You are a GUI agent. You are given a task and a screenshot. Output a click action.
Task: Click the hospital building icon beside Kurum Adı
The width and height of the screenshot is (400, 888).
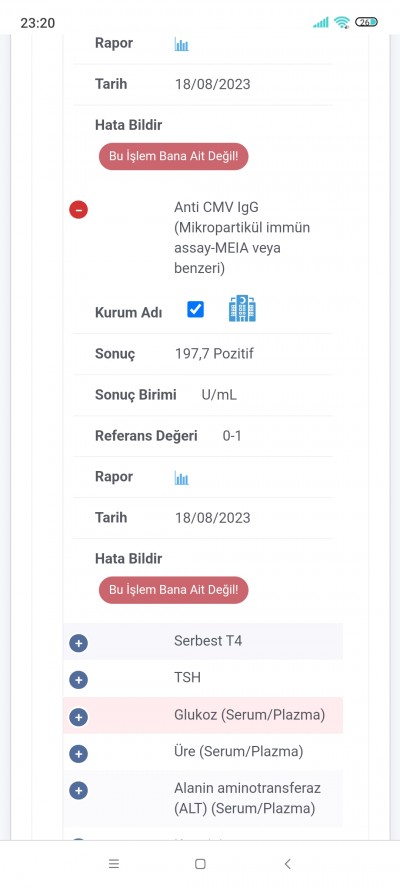coord(242,309)
